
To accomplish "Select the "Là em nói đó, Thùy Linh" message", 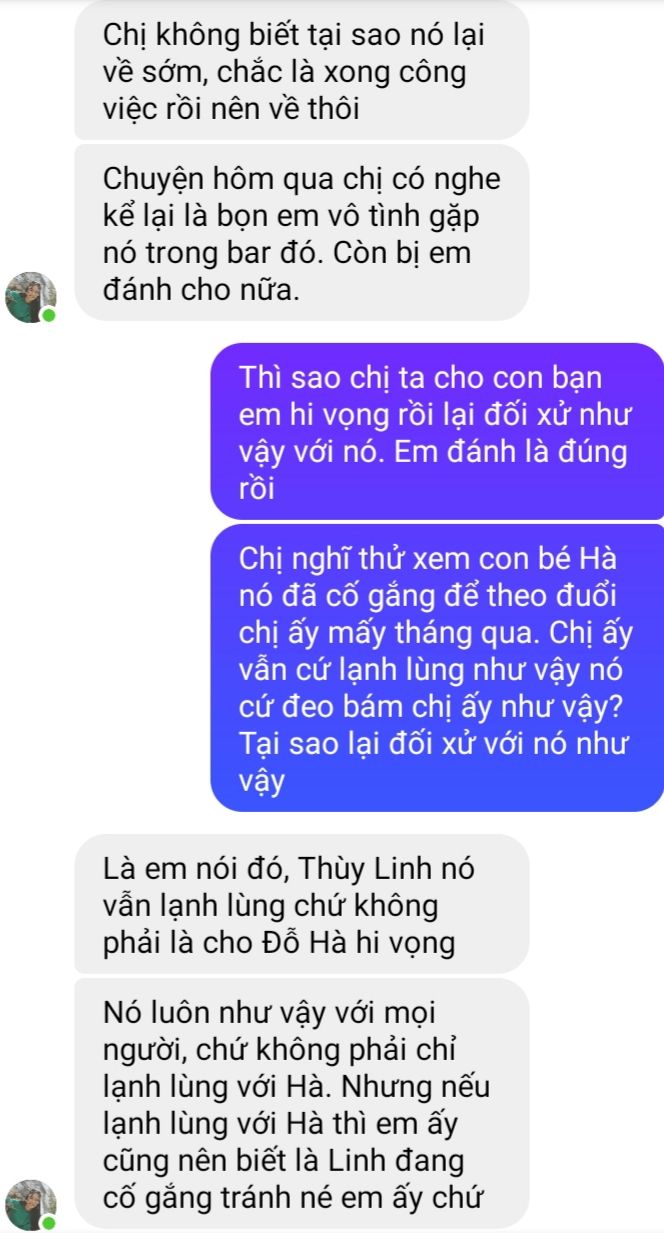I will [x=301, y=904].
